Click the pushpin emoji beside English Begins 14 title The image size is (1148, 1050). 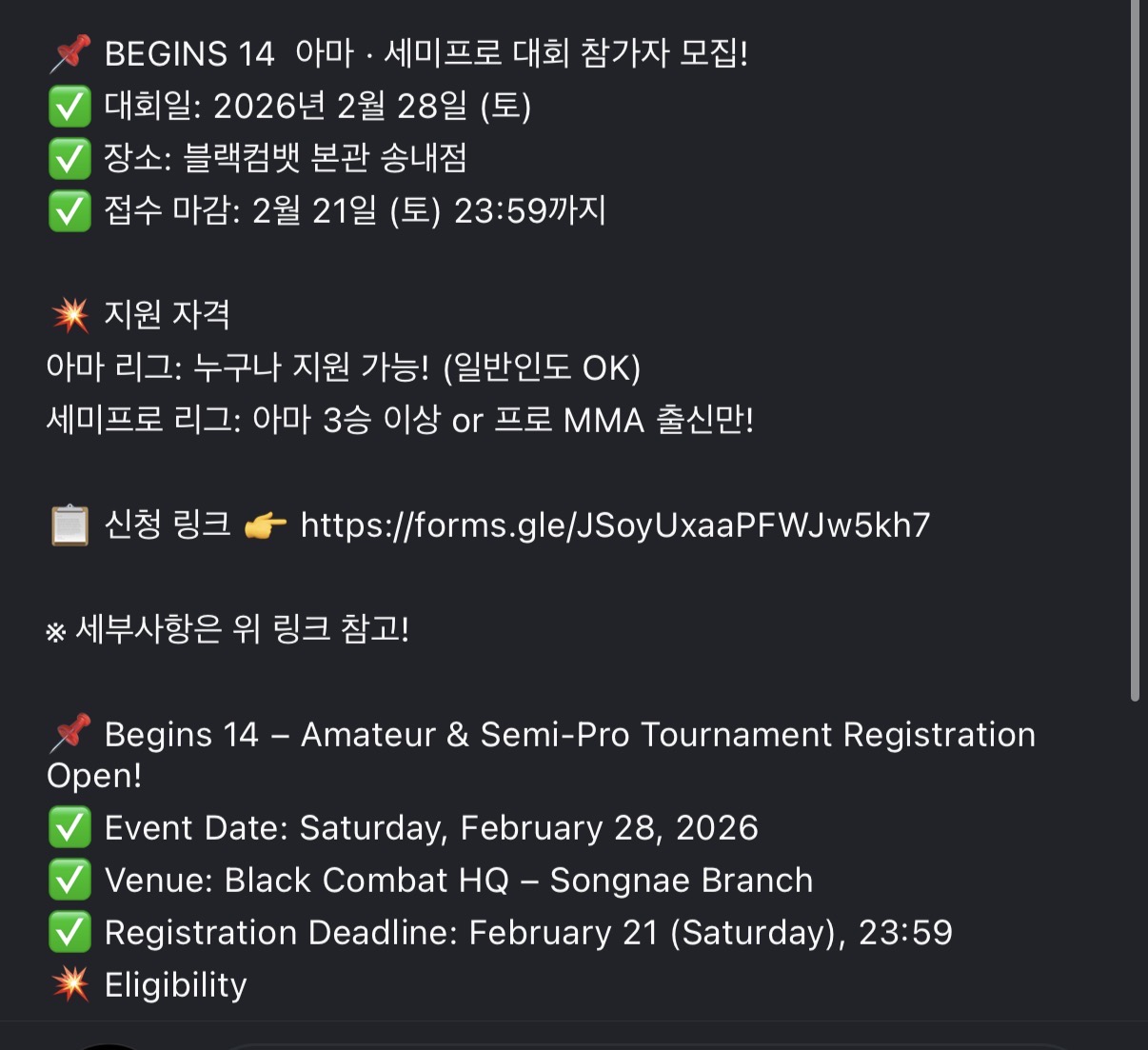69,734
